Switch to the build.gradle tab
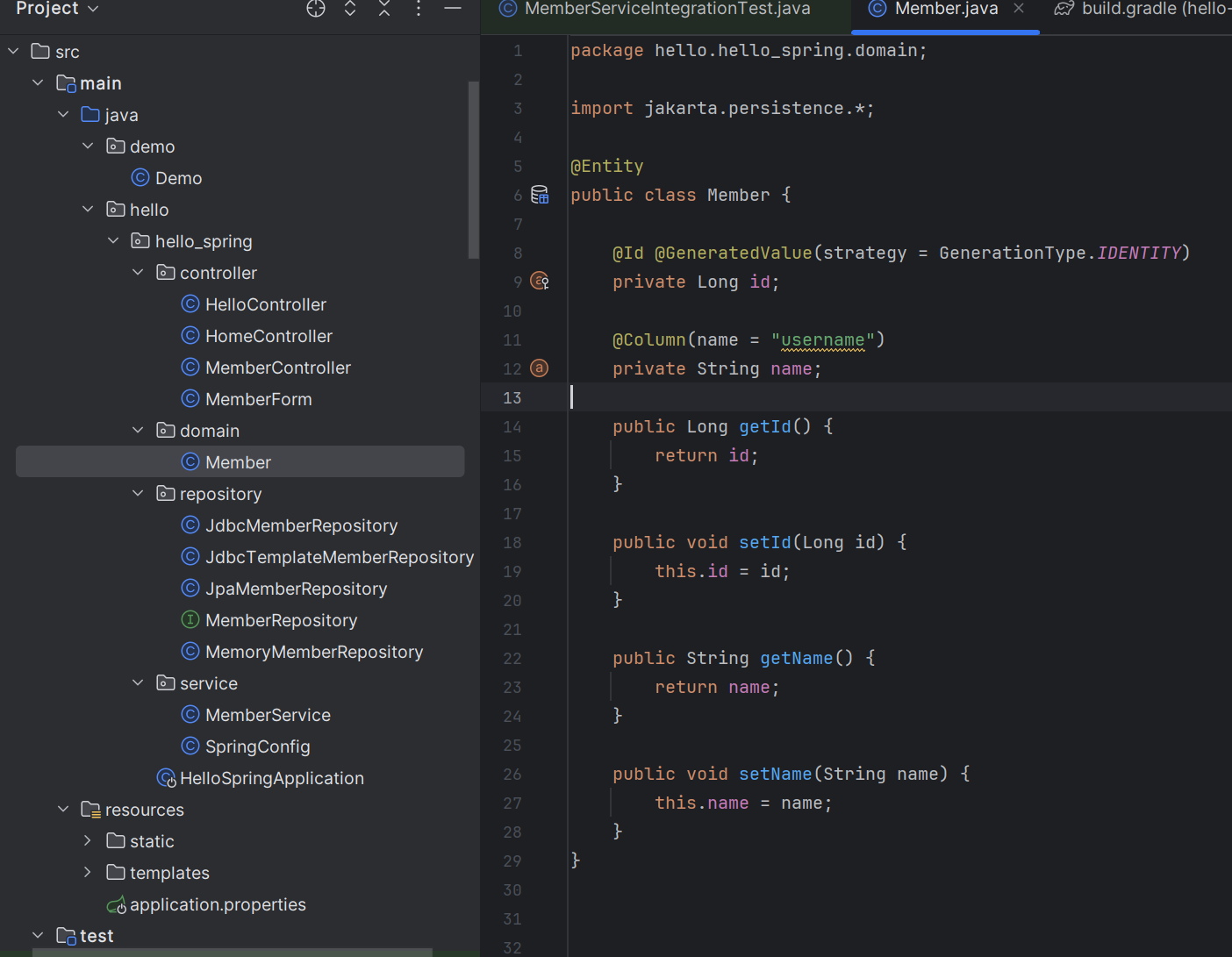Image resolution: width=1232 pixels, height=957 pixels. (1142, 9)
